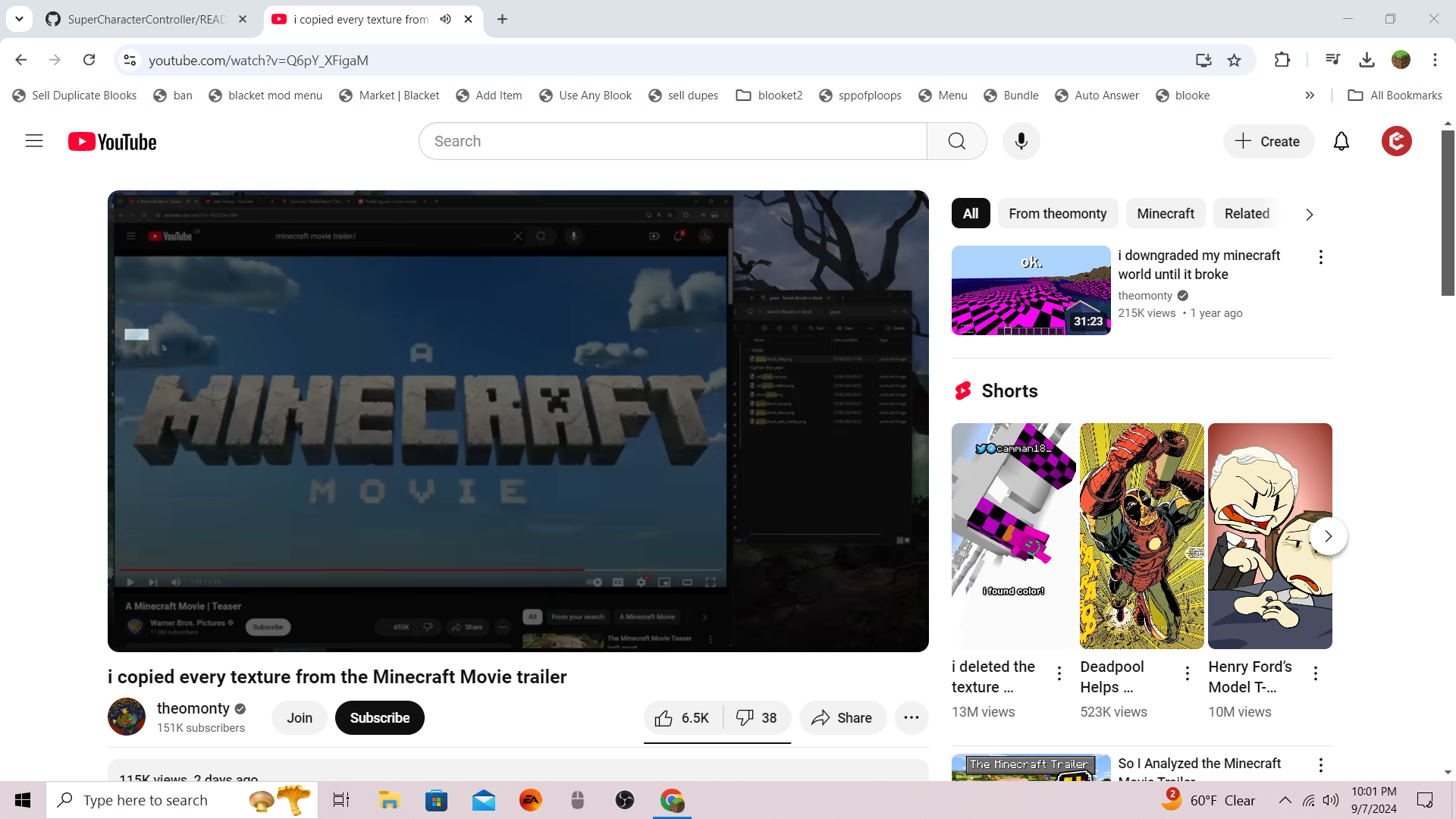
Task: Mute the tab via speaker icon
Action: [x=446, y=19]
